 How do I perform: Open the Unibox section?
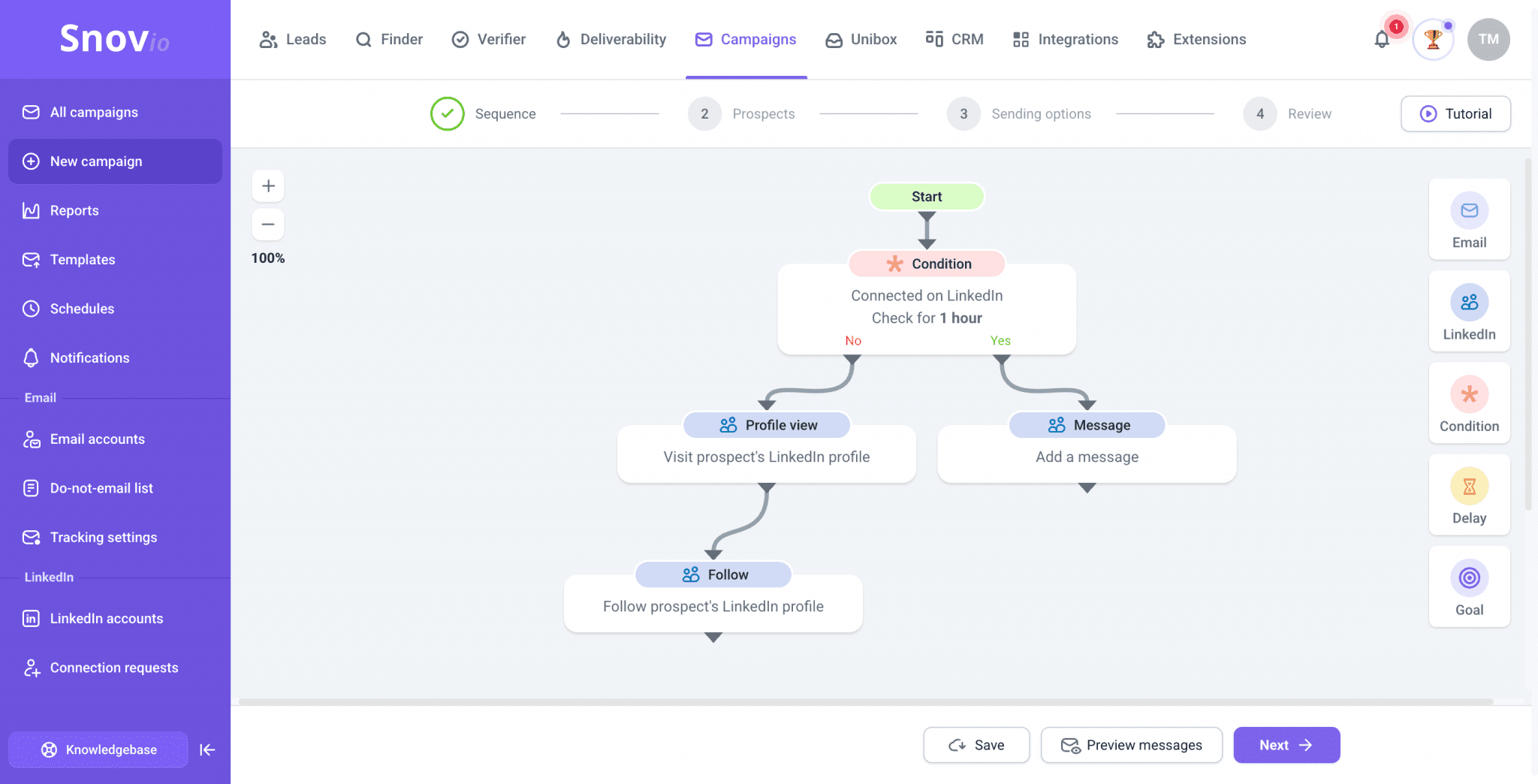point(861,39)
